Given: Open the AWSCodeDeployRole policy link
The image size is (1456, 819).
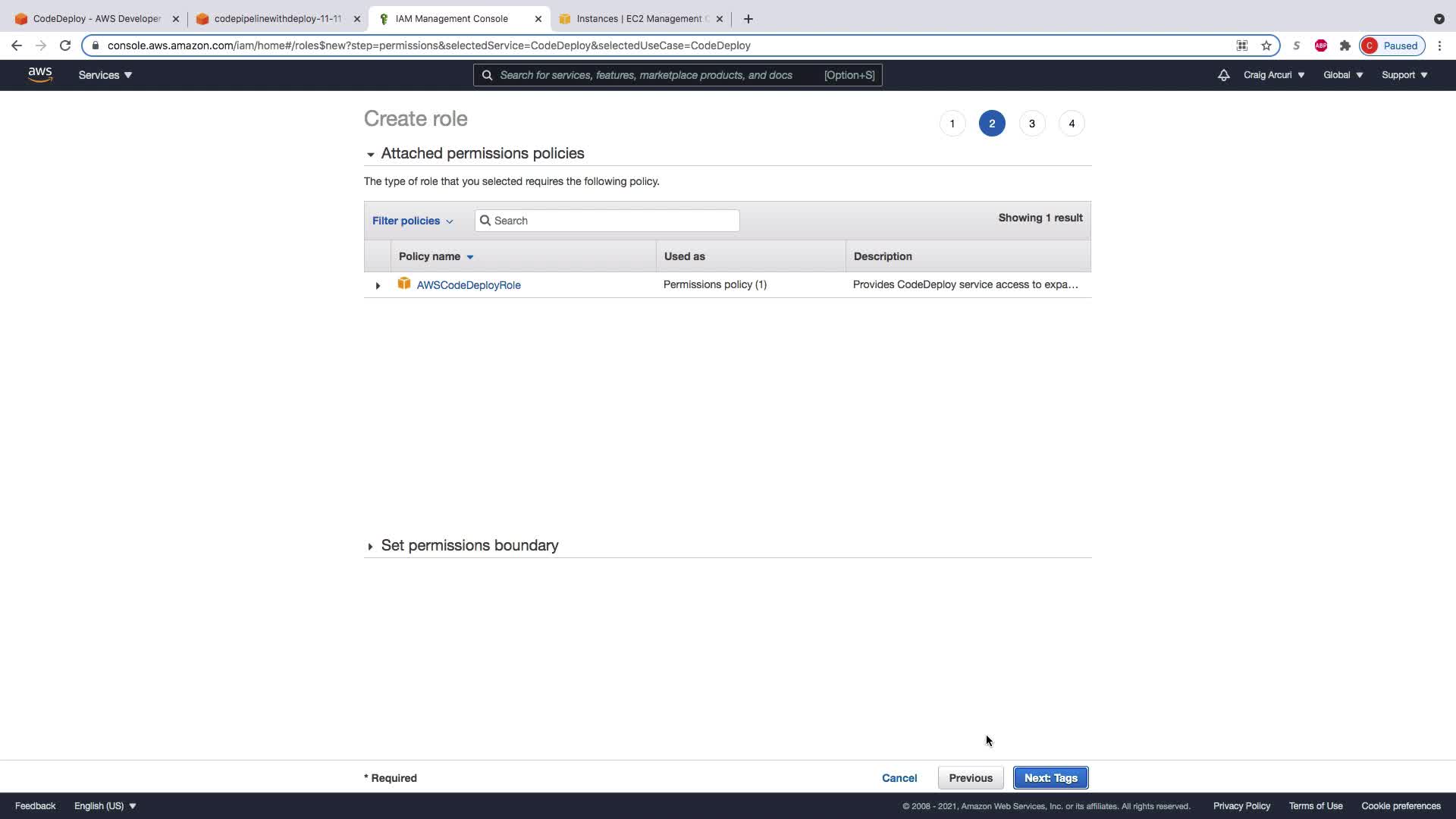Looking at the screenshot, I should [469, 285].
